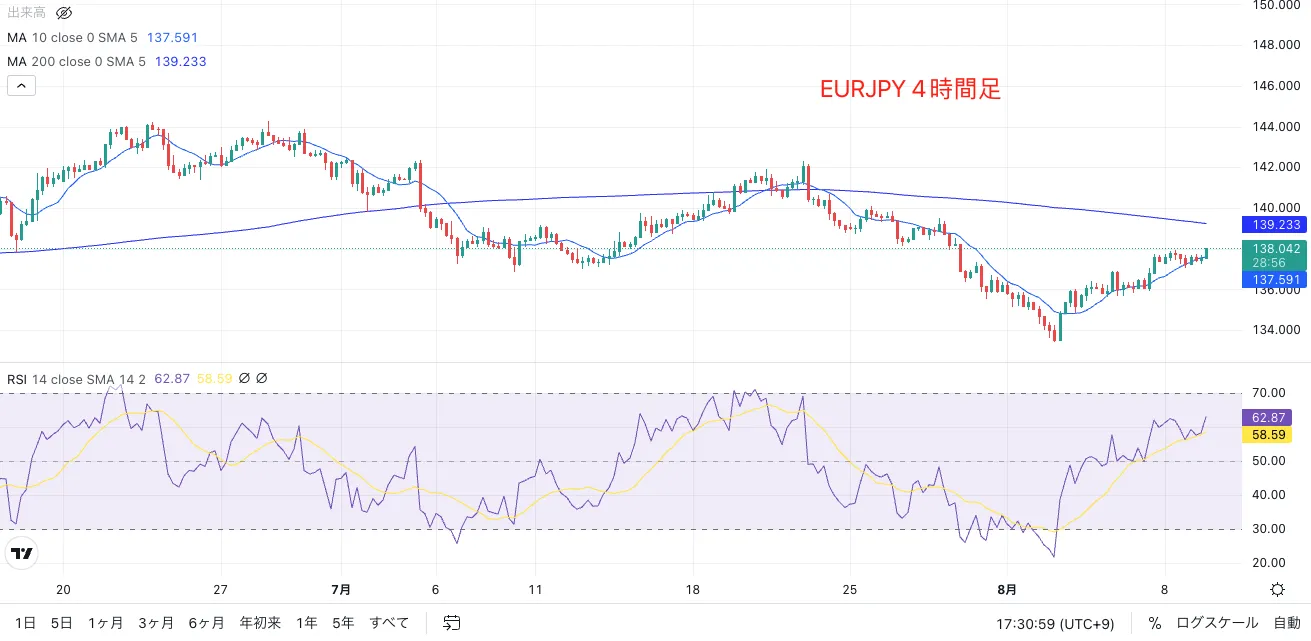Enable ログスケール scale
1311x641 pixels.
pos(1216,623)
